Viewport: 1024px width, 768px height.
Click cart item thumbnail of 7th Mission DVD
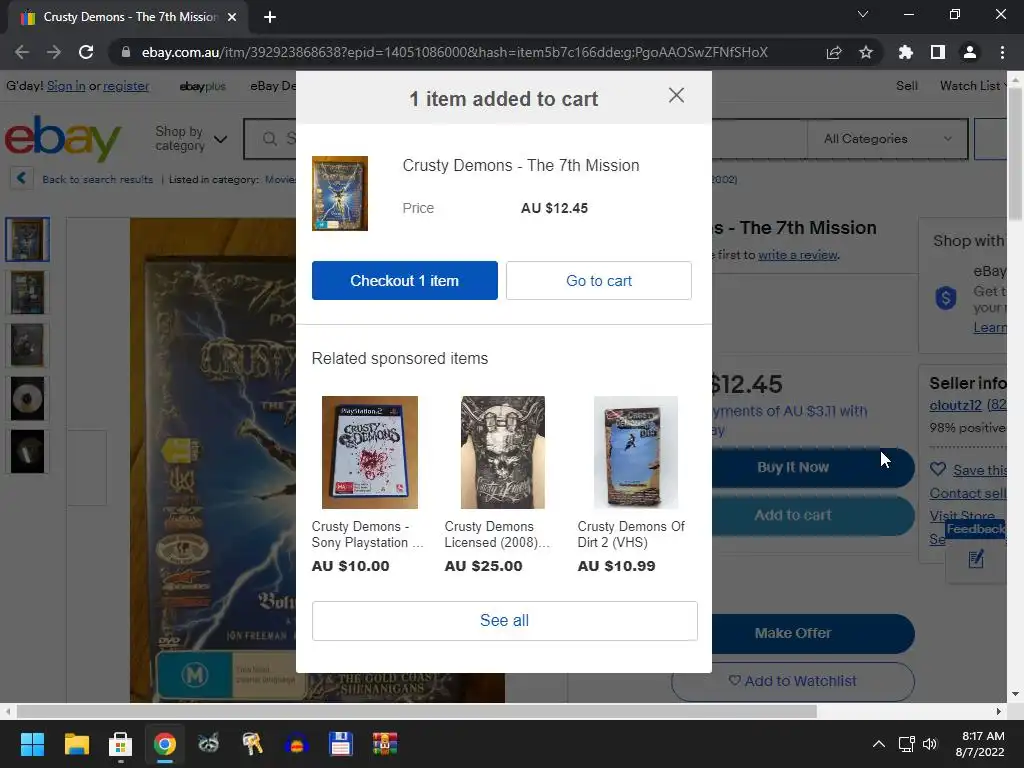click(x=340, y=193)
